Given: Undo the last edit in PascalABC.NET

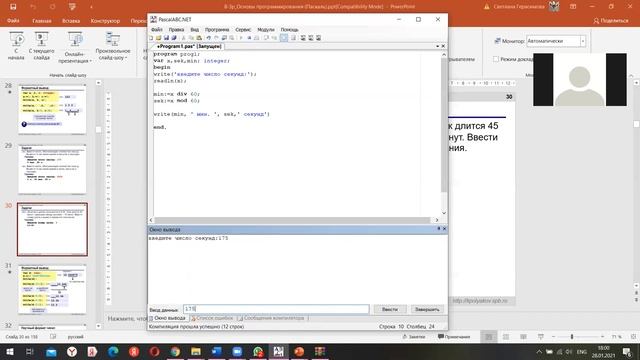Looking at the screenshot, I should [209, 38].
